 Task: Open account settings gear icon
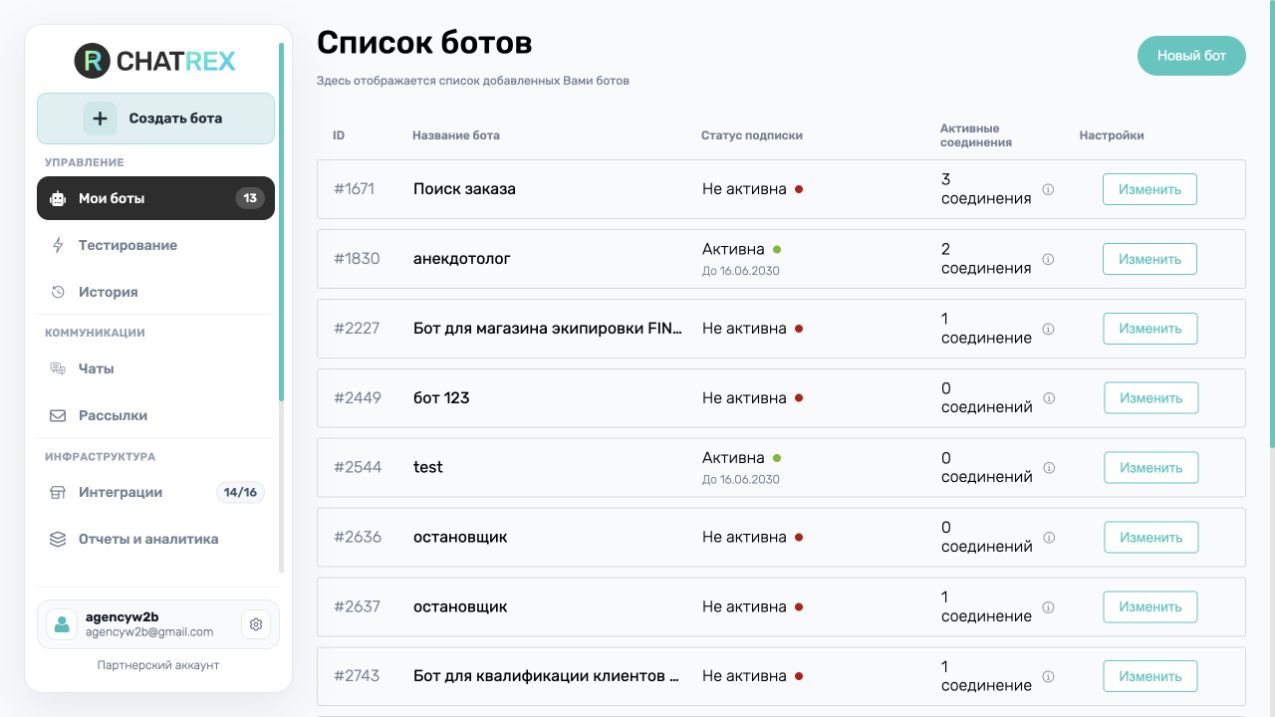coord(256,624)
